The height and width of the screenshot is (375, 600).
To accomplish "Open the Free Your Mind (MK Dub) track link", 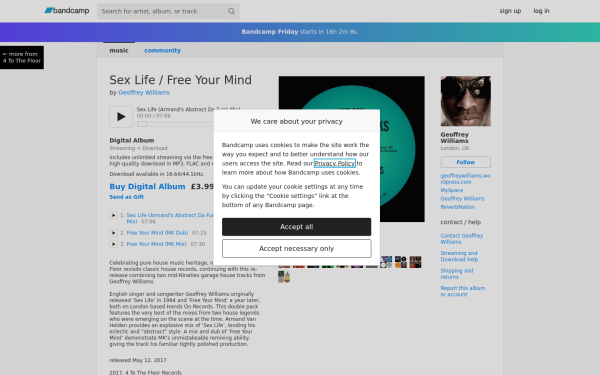I will [x=157, y=233].
